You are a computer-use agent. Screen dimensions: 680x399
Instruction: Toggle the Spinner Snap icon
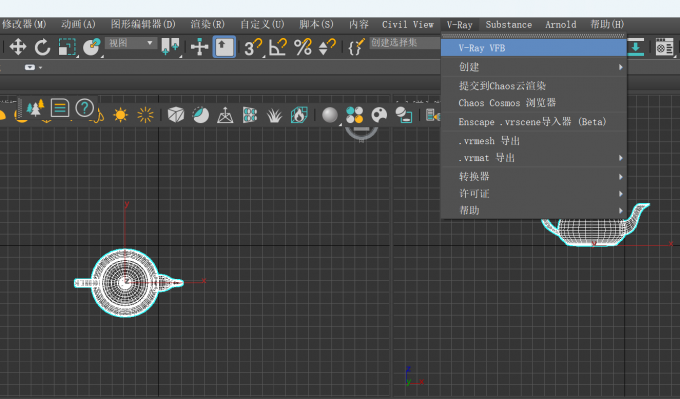(x=327, y=47)
